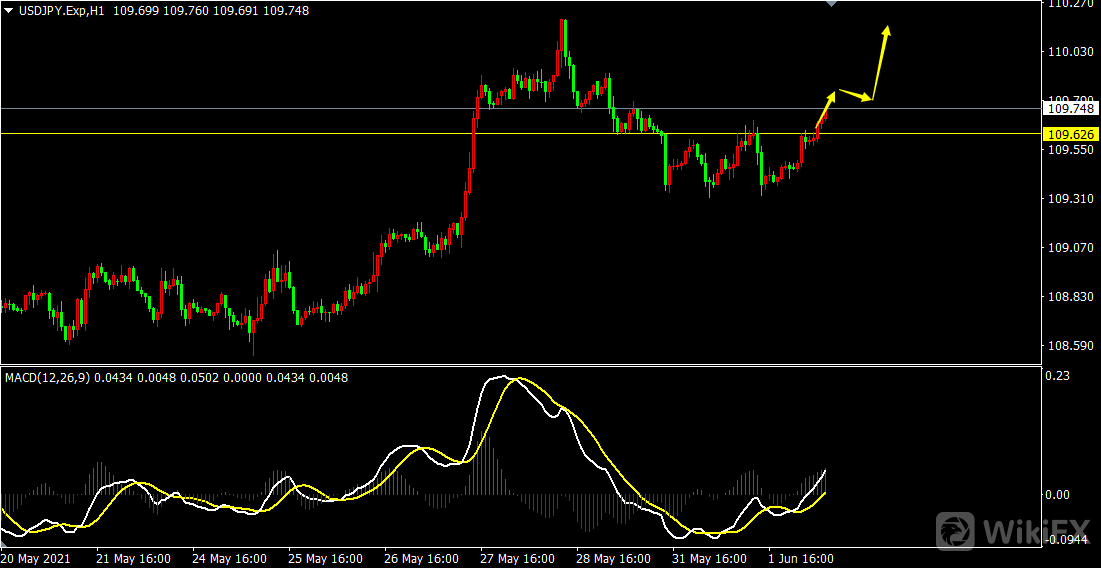Viewport: 1101px width, 568px height.
Task: Click the triangle beside USDJPY.Exp,H1 title
Action: coord(9,10)
